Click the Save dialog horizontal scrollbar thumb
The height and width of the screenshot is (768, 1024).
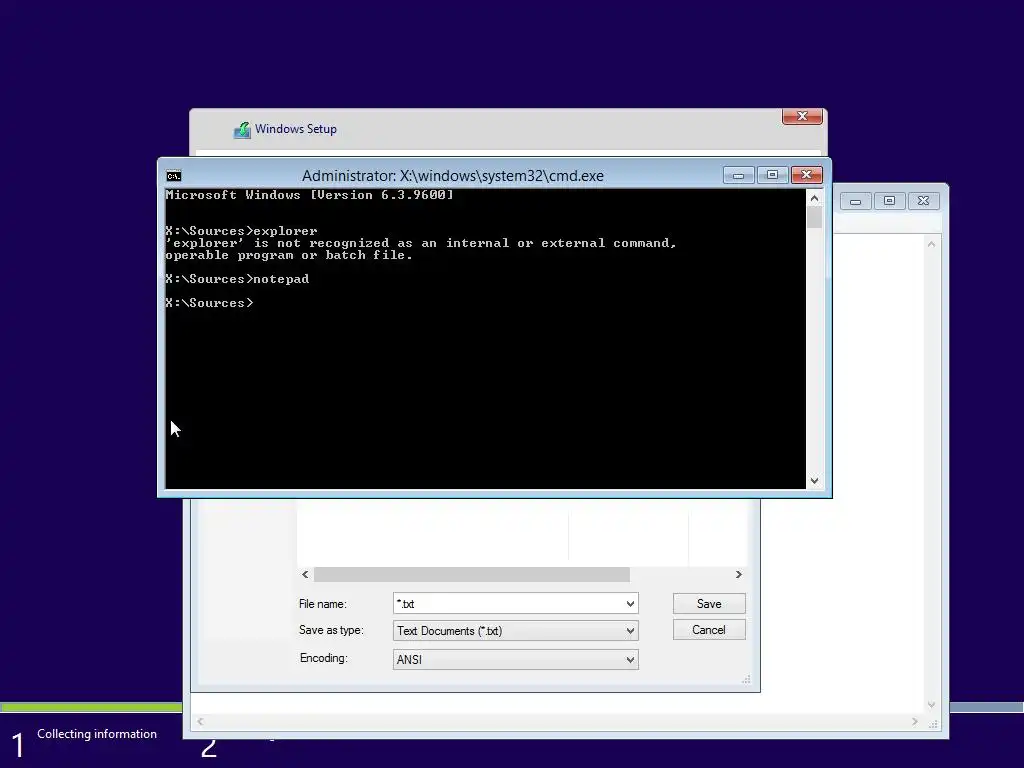pos(472,575)
